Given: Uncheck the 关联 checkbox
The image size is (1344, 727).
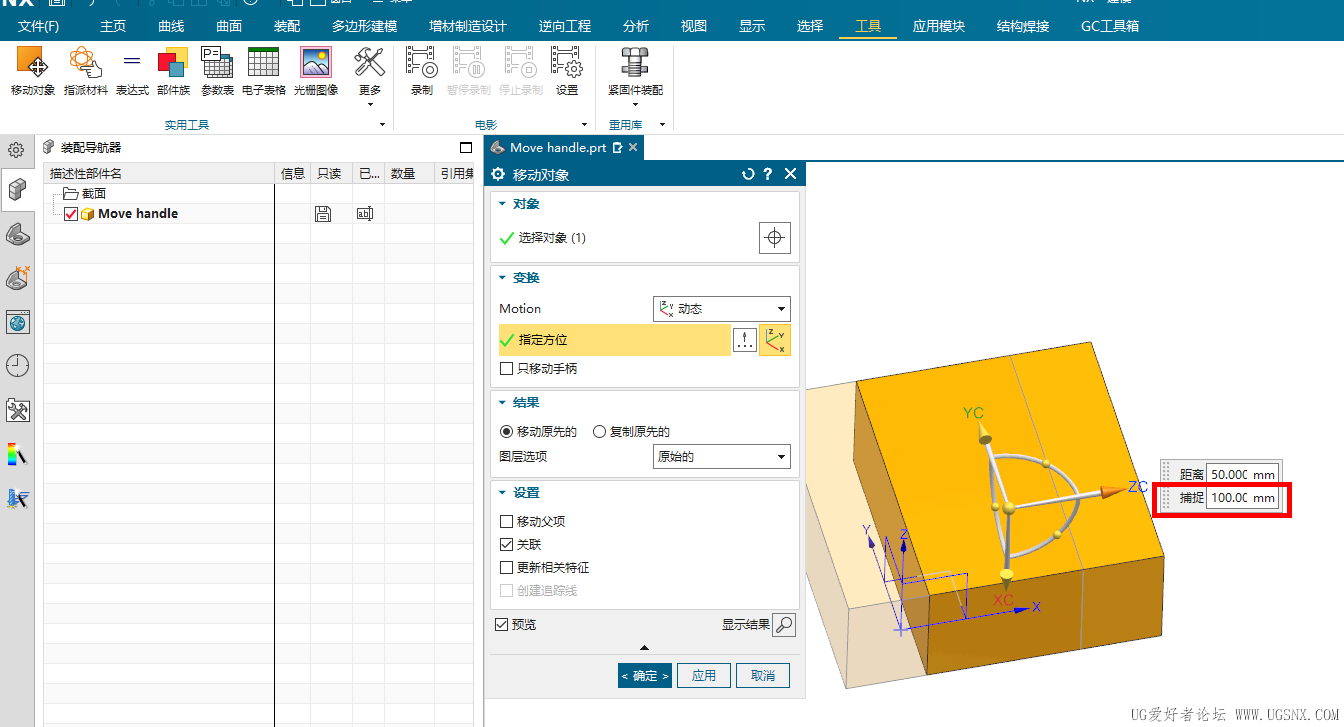Looking at the screenshot, I should coord(507,545).
